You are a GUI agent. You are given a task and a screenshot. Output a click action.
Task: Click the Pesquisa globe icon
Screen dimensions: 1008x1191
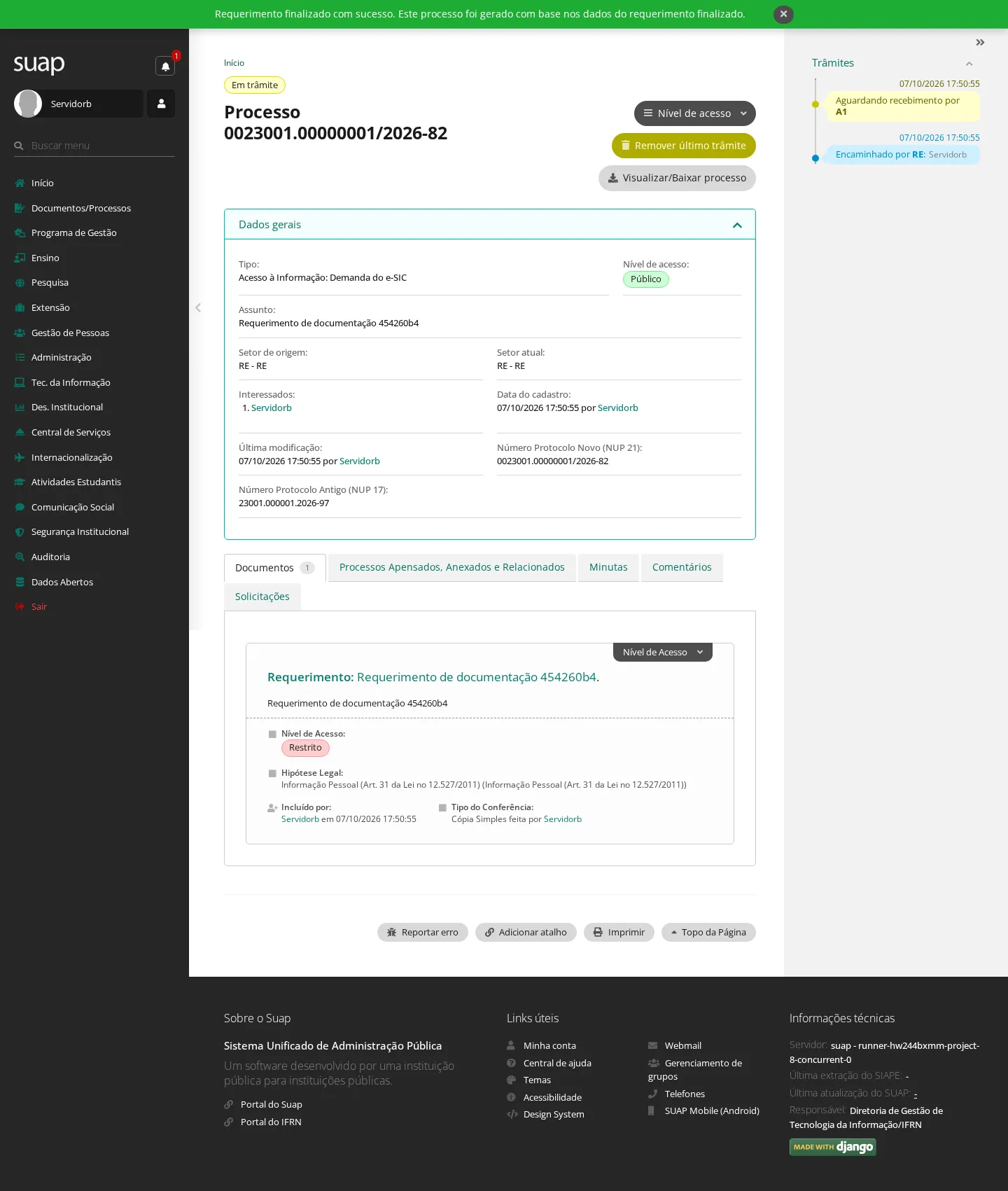point(20,283)
